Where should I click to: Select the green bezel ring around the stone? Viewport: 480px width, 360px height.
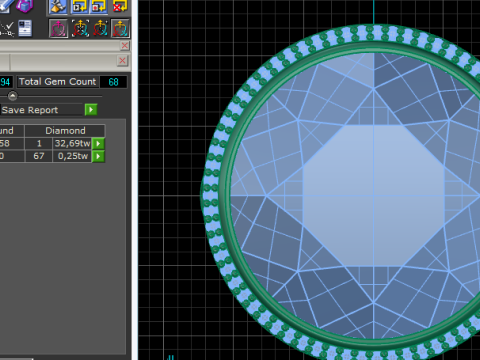[226, 195]
